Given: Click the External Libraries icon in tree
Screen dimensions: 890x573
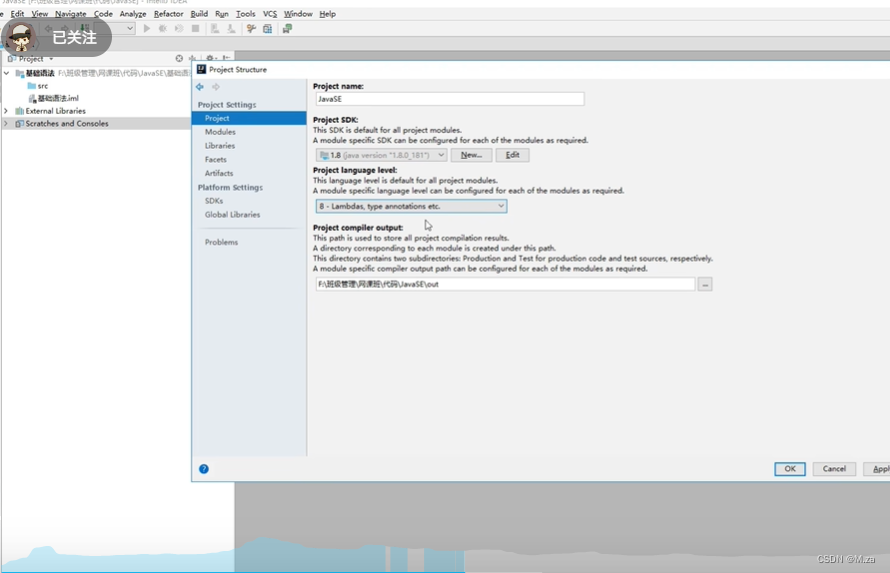Looking at the screenshot, I should (19, 111).
